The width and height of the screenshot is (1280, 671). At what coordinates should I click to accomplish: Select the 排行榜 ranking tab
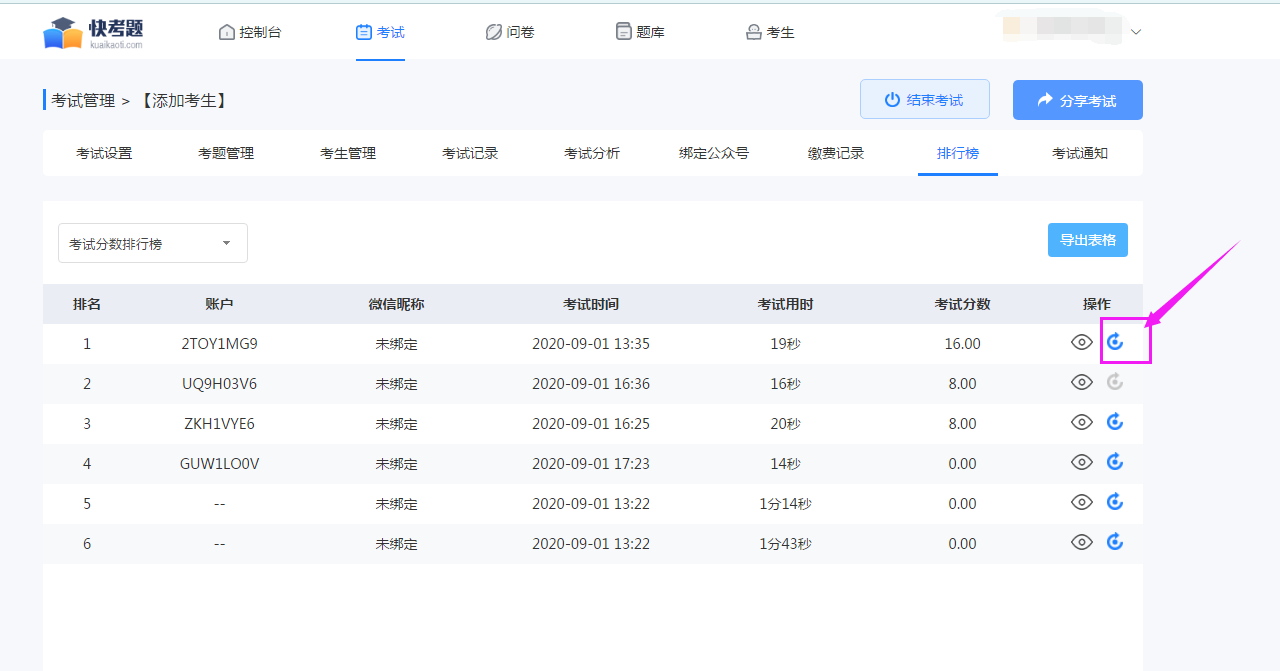(x=958, y=153)
